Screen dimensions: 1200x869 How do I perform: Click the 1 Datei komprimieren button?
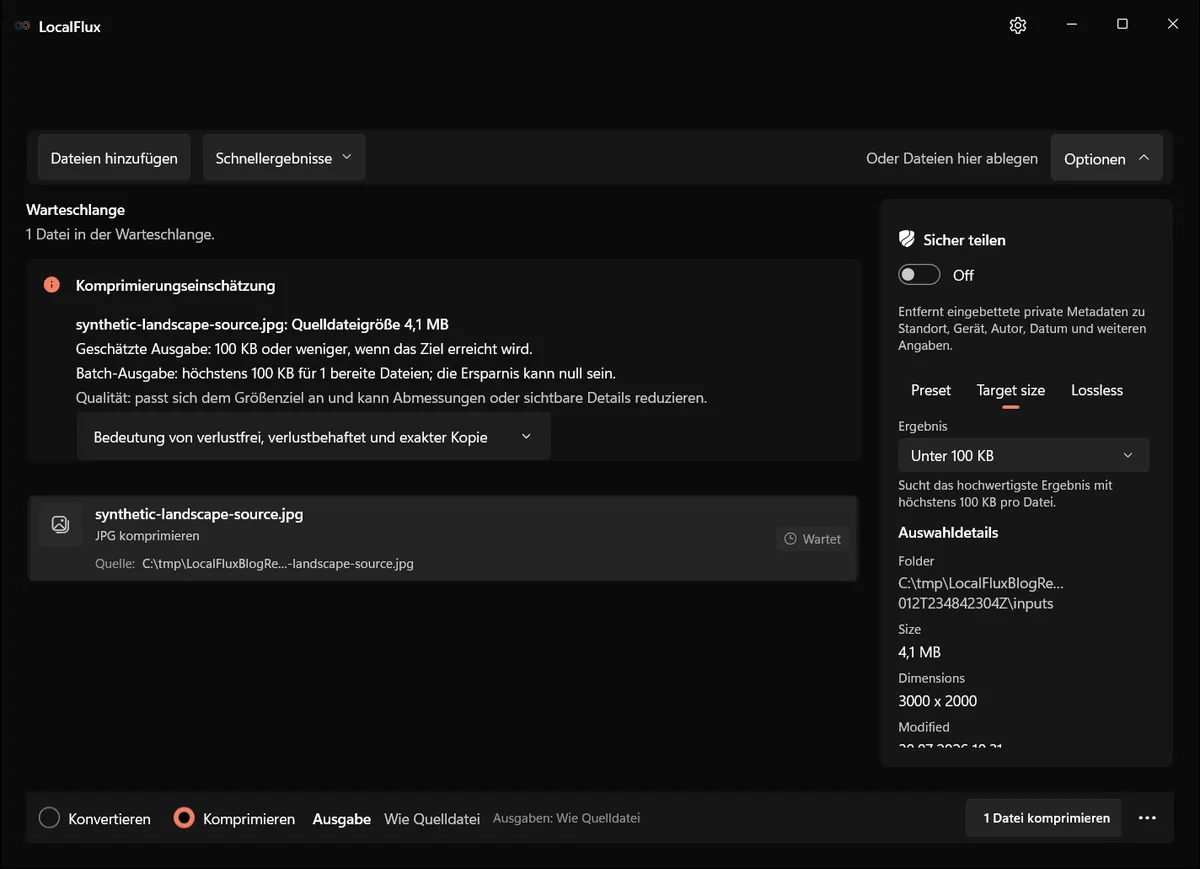tap(1046, 818)
